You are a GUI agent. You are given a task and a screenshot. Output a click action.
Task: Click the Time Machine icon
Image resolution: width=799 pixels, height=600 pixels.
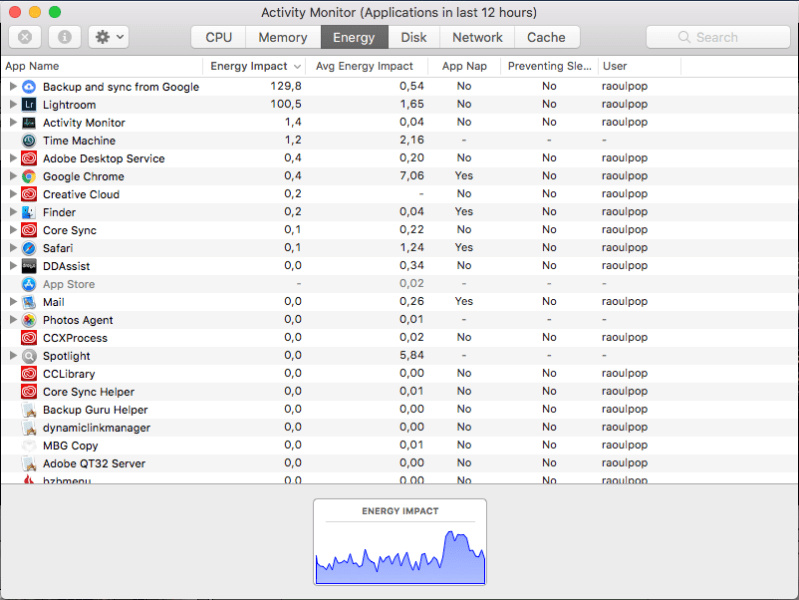click(29, 141)
